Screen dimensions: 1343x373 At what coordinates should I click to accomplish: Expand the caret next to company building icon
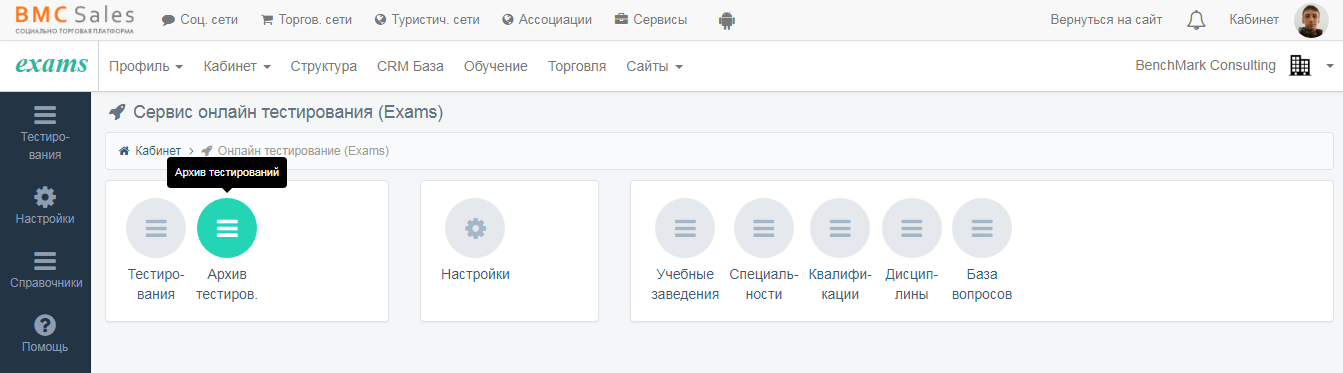point(1330,66)
